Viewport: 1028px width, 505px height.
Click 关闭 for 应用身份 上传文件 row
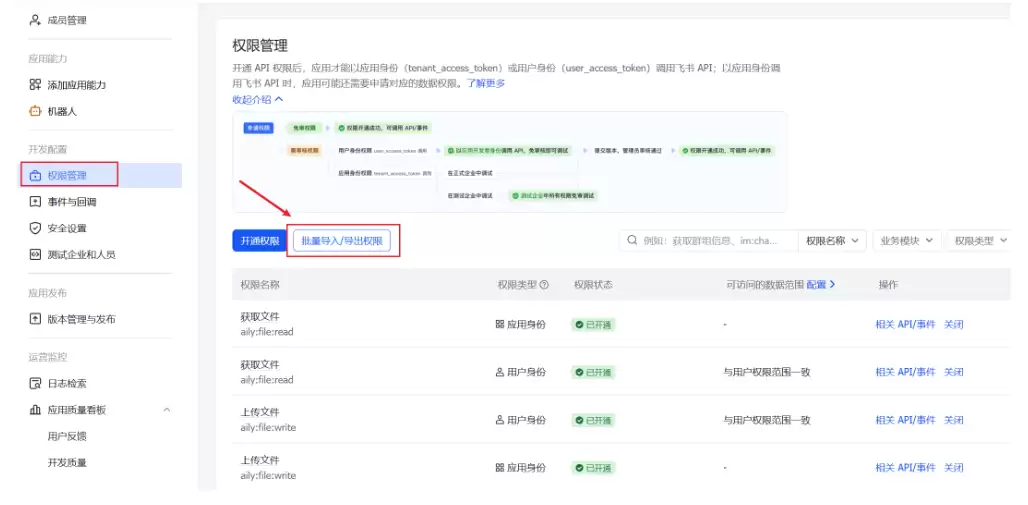point(953,468)
